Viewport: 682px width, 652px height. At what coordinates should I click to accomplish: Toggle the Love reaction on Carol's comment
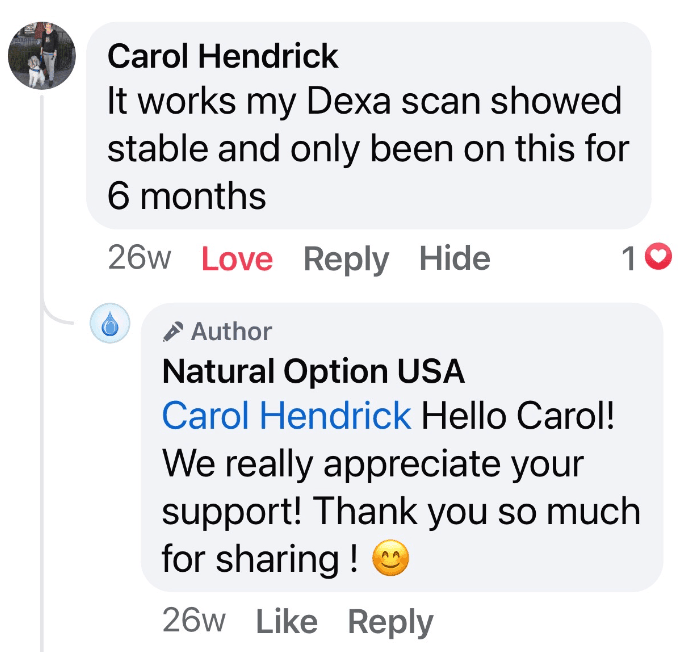coord(237,259)
